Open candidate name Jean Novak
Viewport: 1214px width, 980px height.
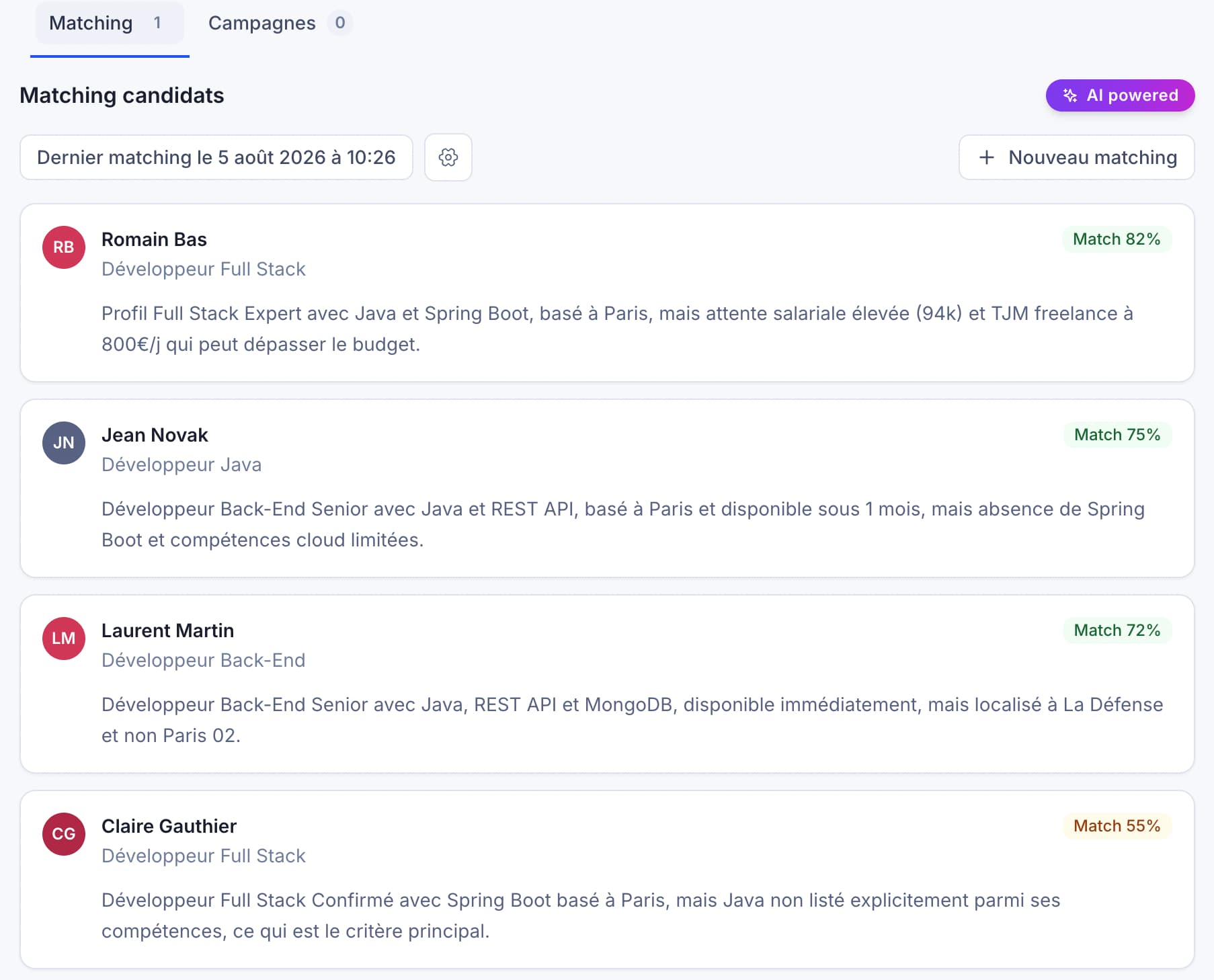[x=155, y=435]
